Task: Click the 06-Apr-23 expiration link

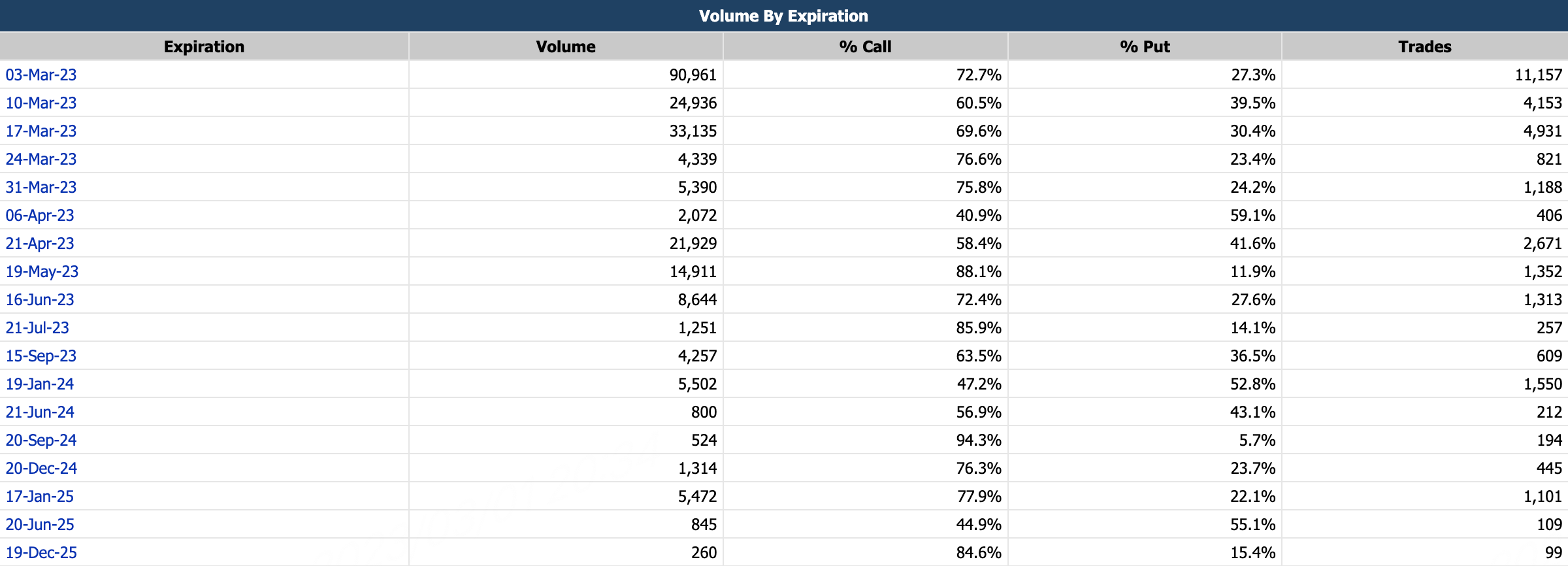Action: click(40, 216)
